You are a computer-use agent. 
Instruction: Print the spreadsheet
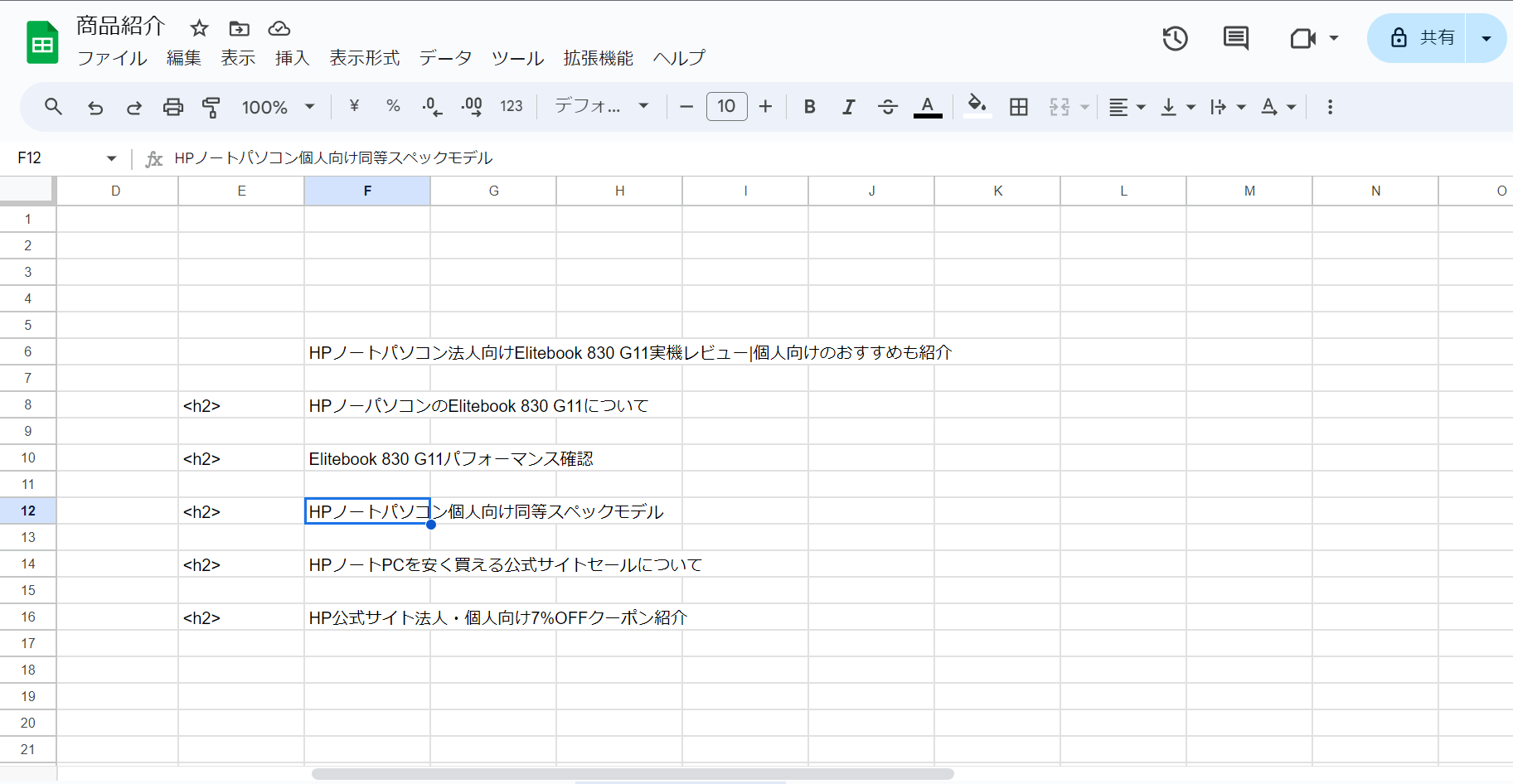[172, 107]
